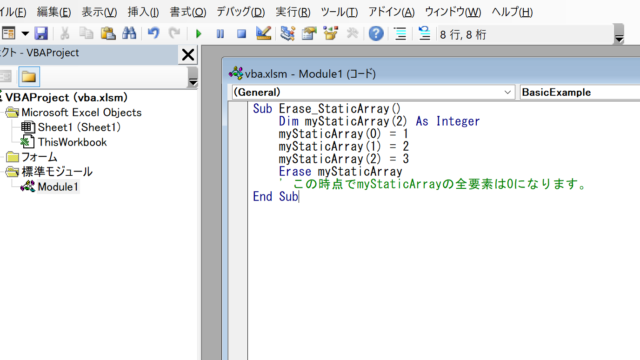The width and height of the screenshot is (640, 360).
Task: Open Find with the binoculars icon
Action: click(x=129, y=33)
